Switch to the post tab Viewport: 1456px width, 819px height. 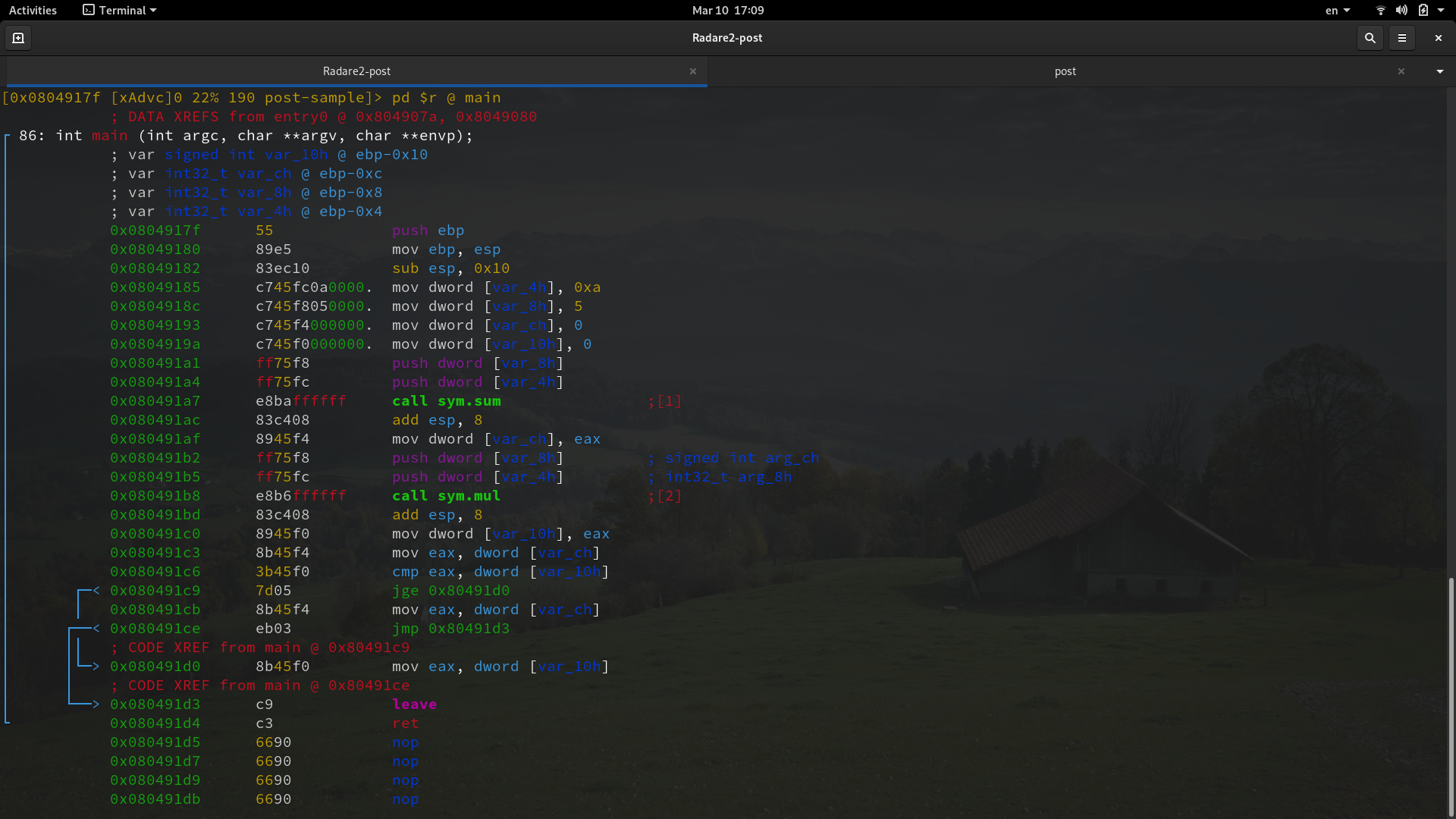coord(1065,71)
